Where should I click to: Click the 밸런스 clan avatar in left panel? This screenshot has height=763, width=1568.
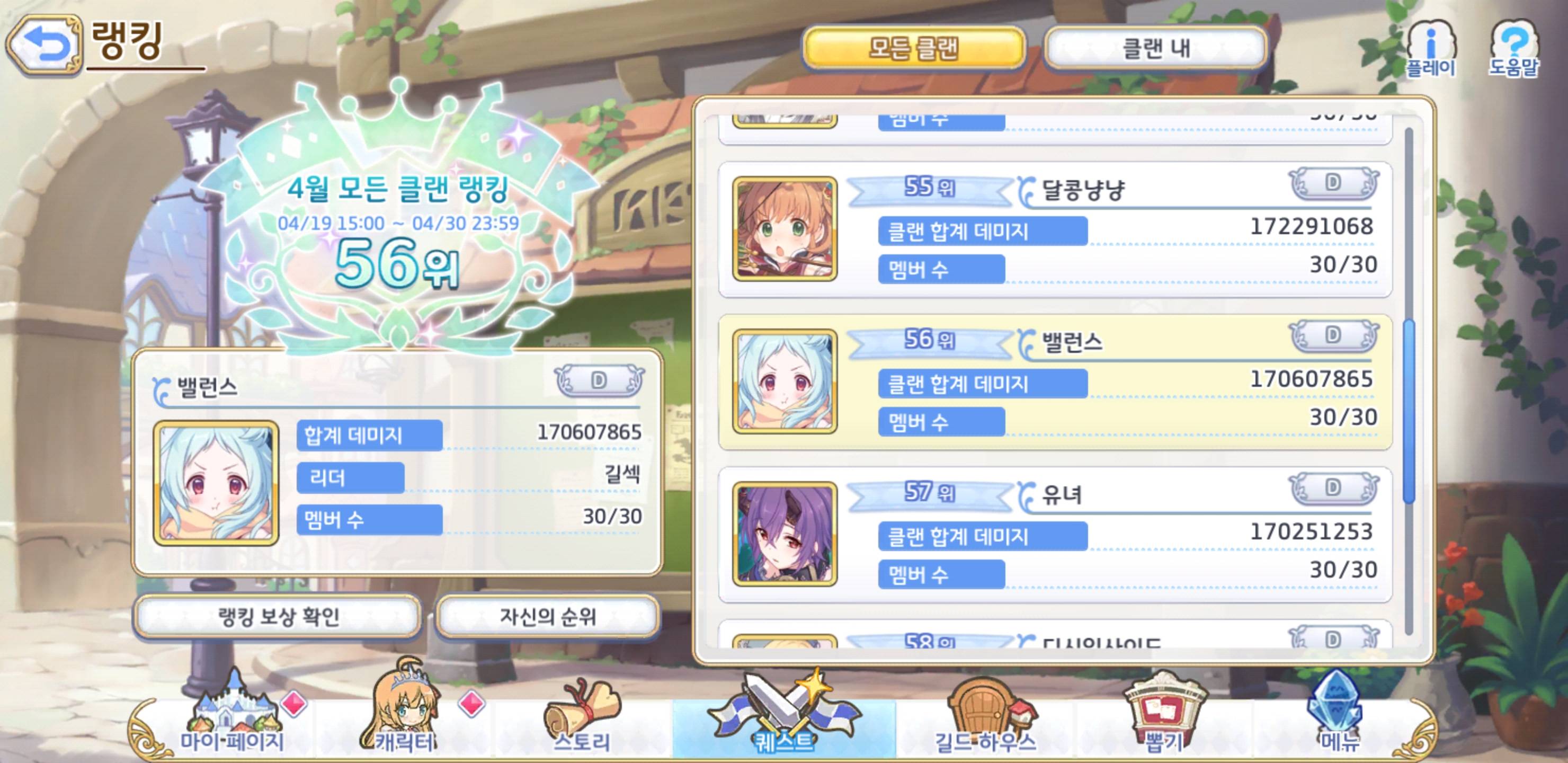tap(216, 483)
